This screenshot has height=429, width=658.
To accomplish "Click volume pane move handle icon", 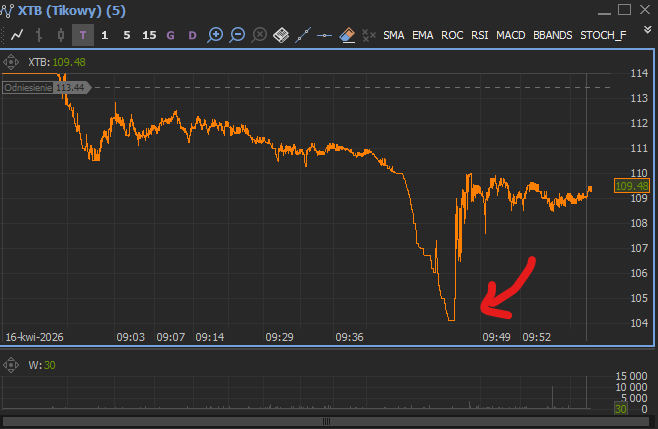I will (x=11, y=365).
